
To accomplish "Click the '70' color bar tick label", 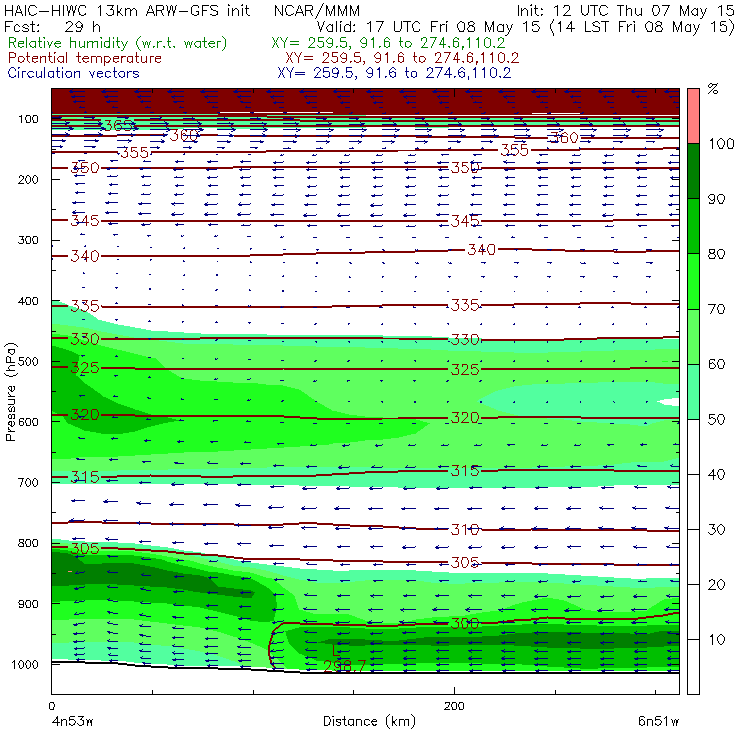I will (716, 309).
